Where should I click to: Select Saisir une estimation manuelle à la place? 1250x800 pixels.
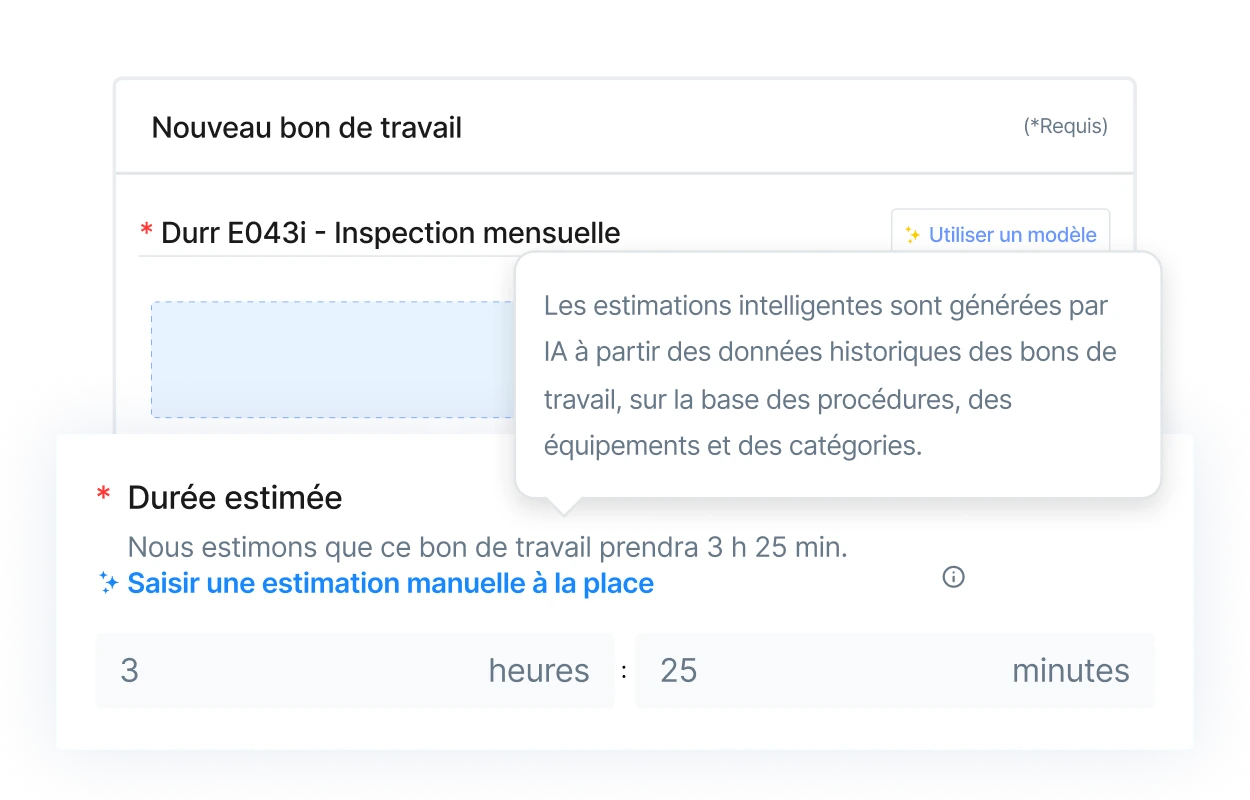click(390, 583)
